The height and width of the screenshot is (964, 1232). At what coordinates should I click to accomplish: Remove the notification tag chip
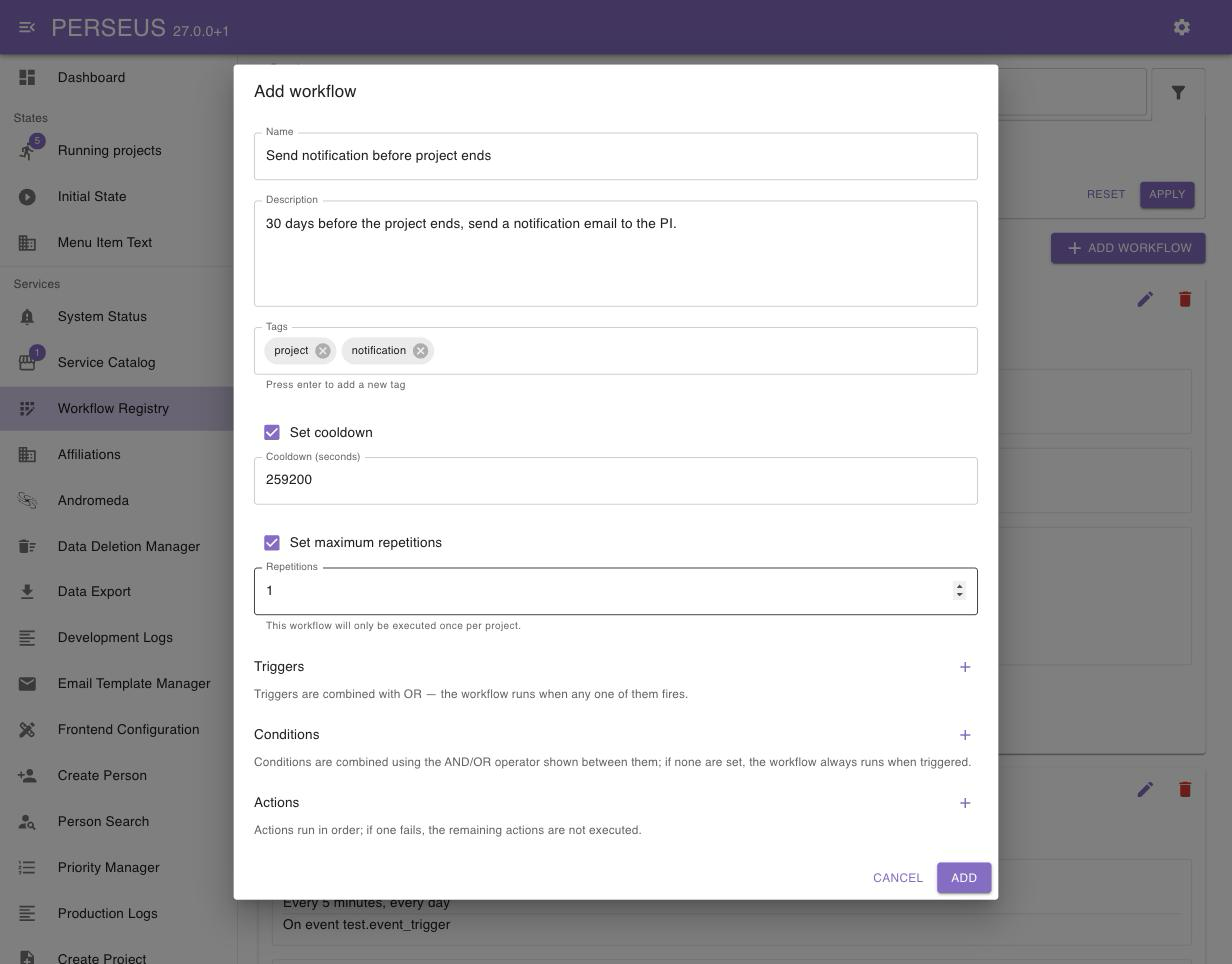(x=420, y=351)
